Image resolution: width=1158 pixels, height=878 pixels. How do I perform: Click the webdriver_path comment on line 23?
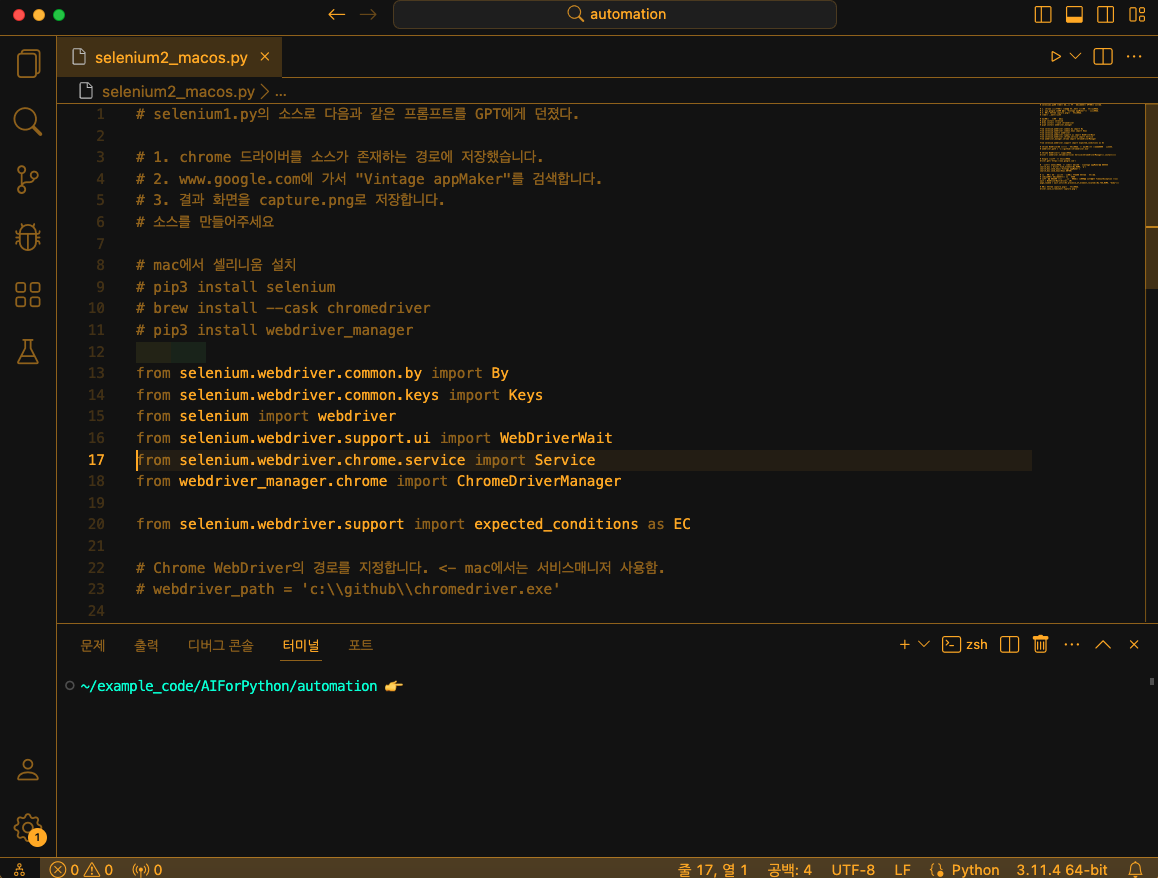click(x=348, y=589)
